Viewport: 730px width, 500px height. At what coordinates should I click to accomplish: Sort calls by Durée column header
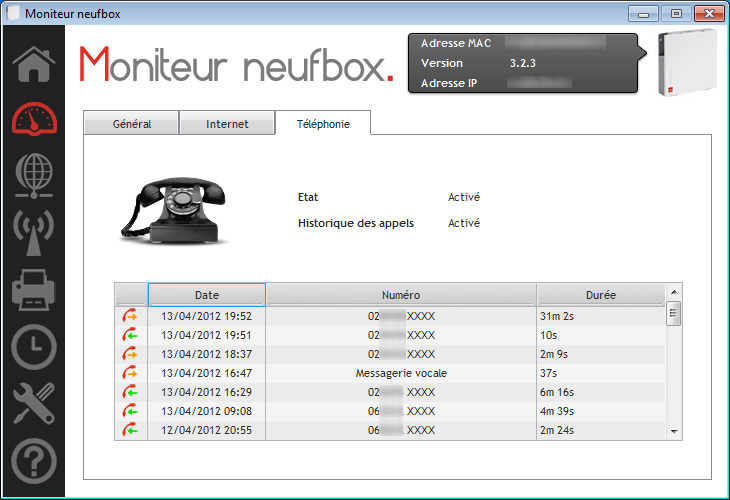tap(600, 295)
